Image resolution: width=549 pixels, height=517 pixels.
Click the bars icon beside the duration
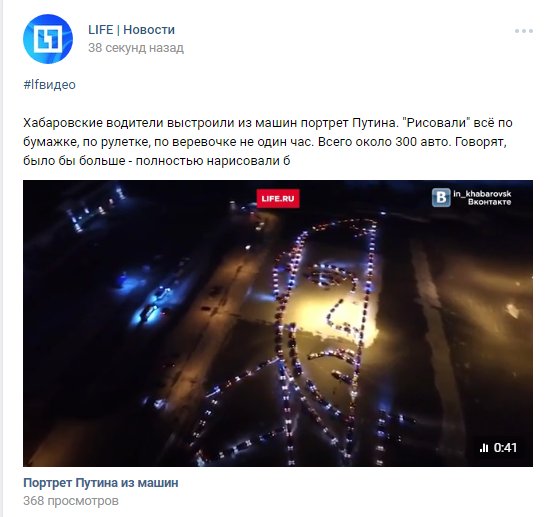coord(484,448)
